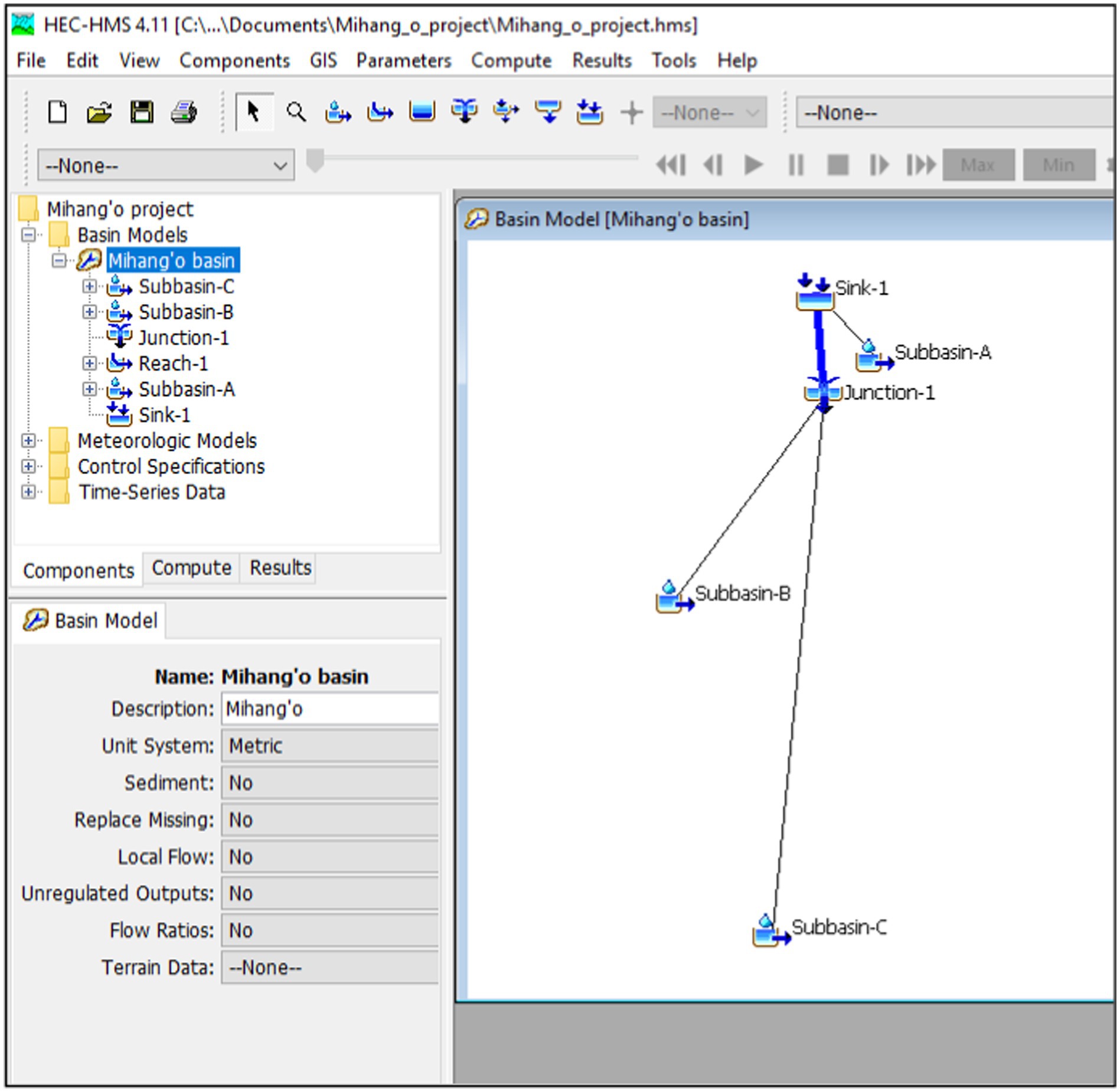
Task: Open the Edit menu
Action: (x=82, y=60)
